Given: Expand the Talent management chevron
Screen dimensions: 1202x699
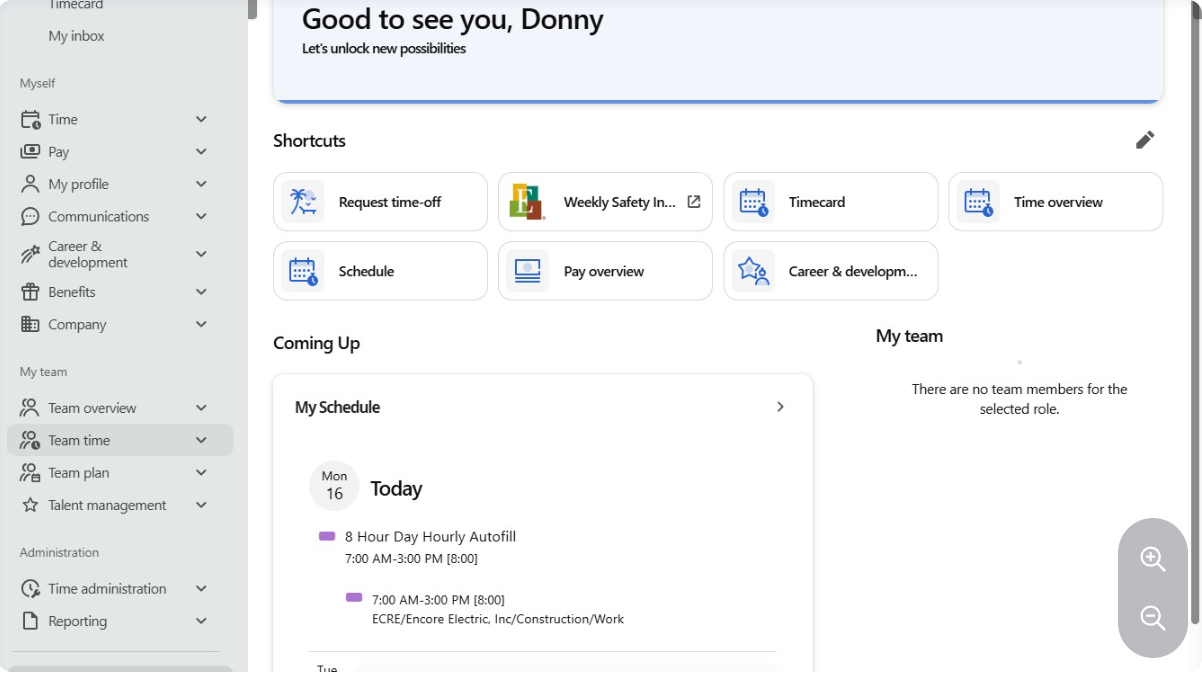Looking at the screenshot, I should (201, 505).
